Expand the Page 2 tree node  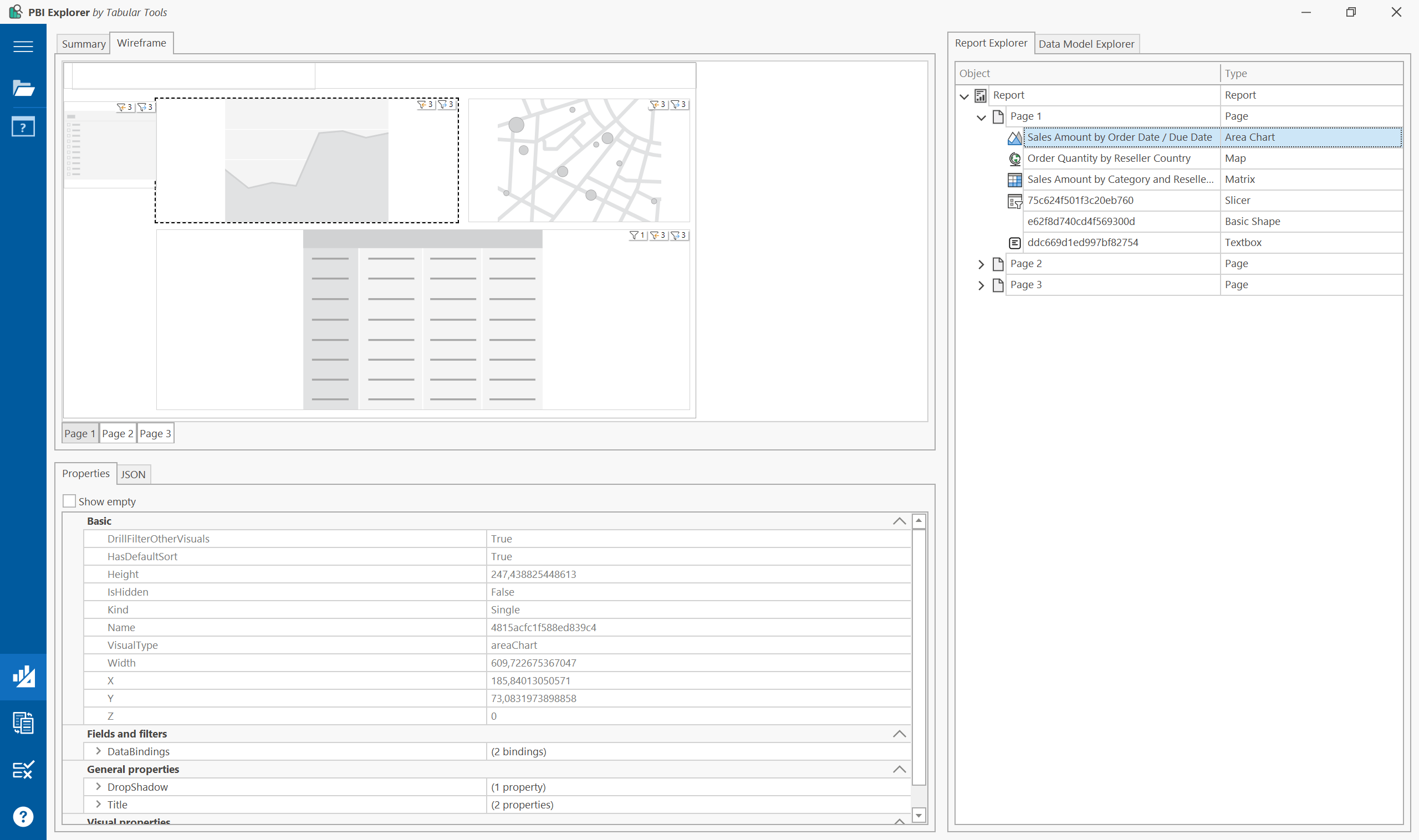981,264
